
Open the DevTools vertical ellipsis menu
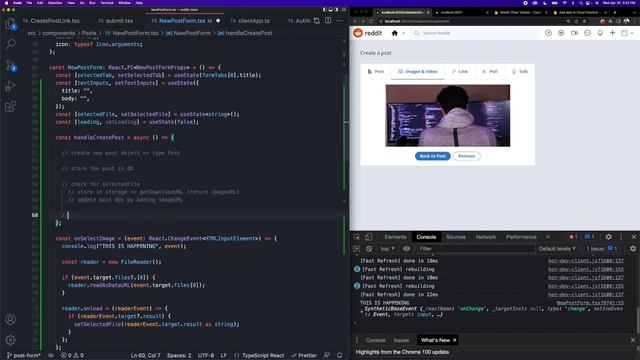(621, 237)
